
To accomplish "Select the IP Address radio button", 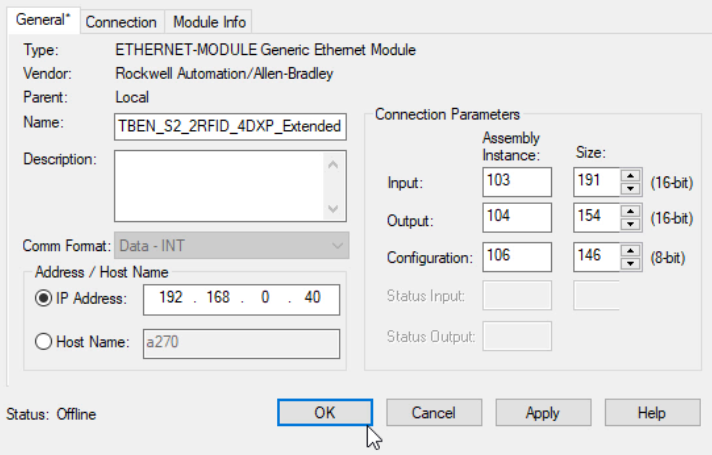I will click(x=44, y=299).
